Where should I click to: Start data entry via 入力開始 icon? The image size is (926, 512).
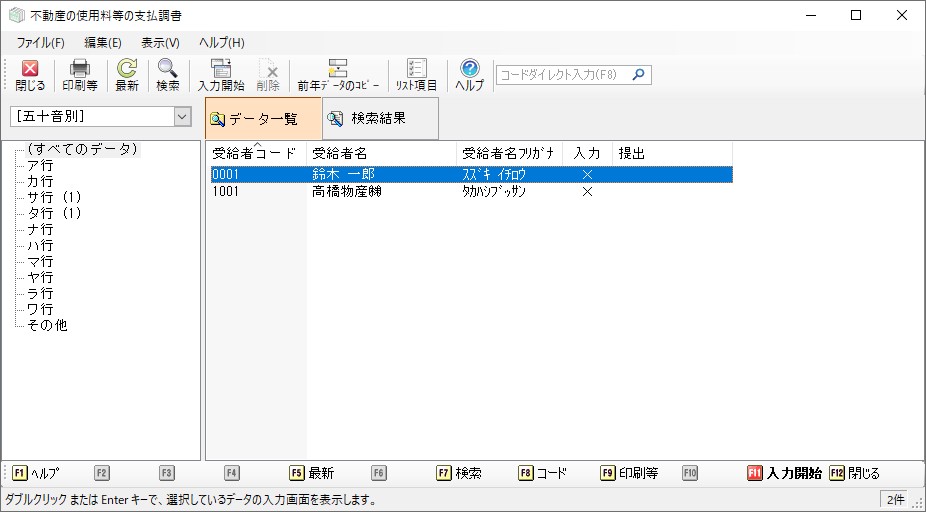[x=221, y=75]
